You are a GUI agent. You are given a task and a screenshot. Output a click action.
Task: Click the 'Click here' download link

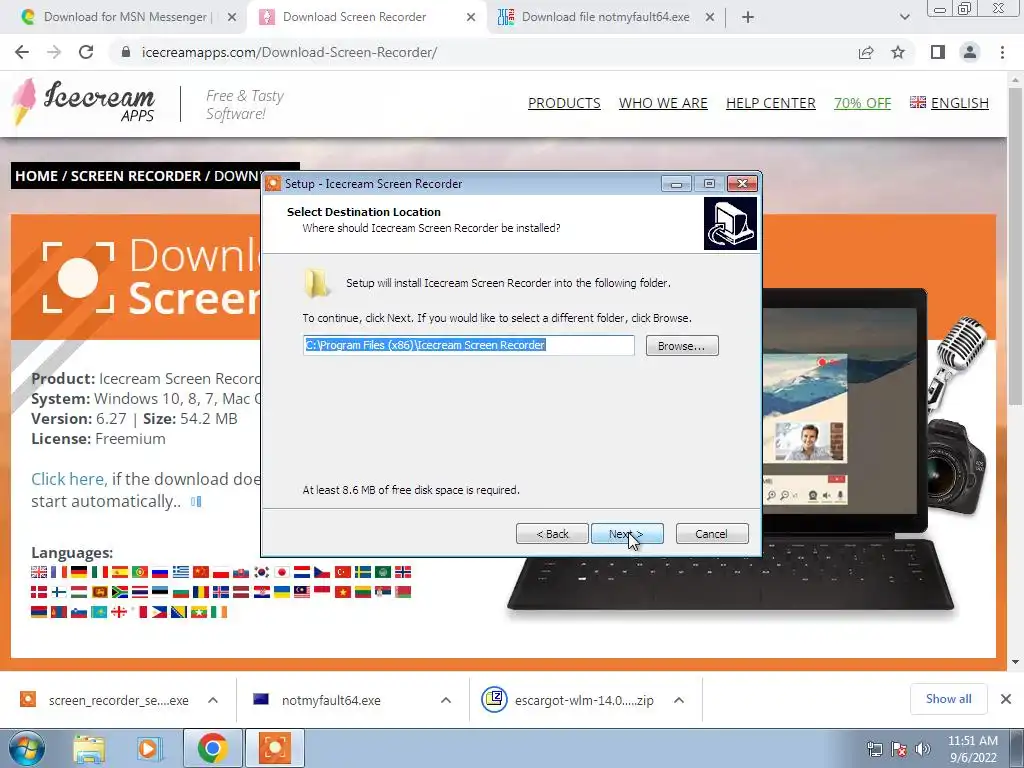tap(69, 479)
